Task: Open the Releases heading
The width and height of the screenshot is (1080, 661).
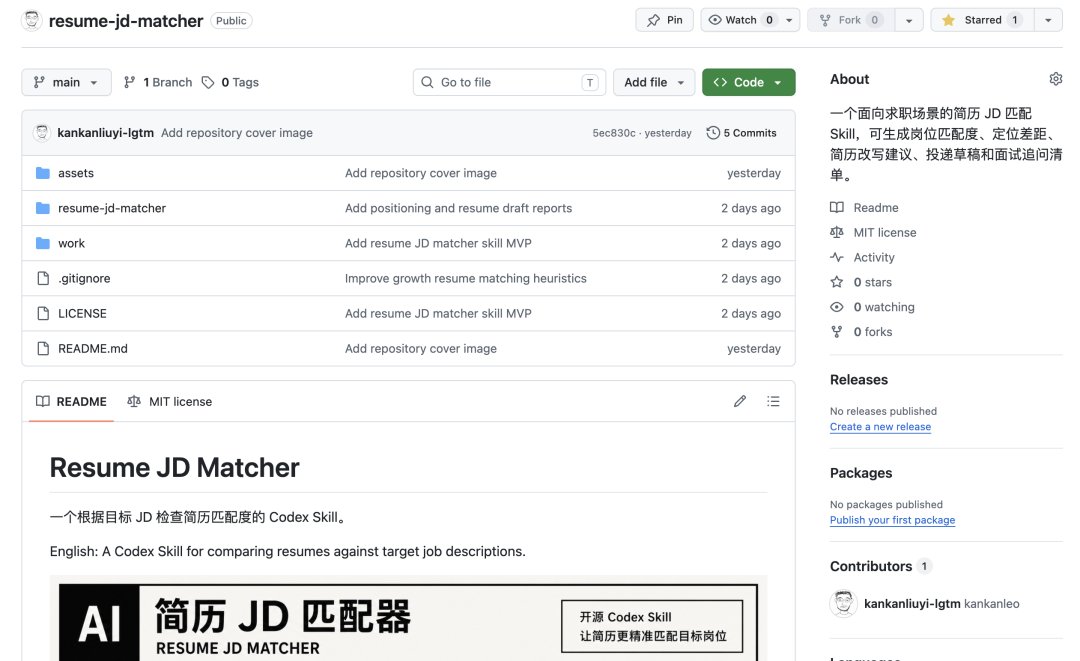Action: (859, 379)
